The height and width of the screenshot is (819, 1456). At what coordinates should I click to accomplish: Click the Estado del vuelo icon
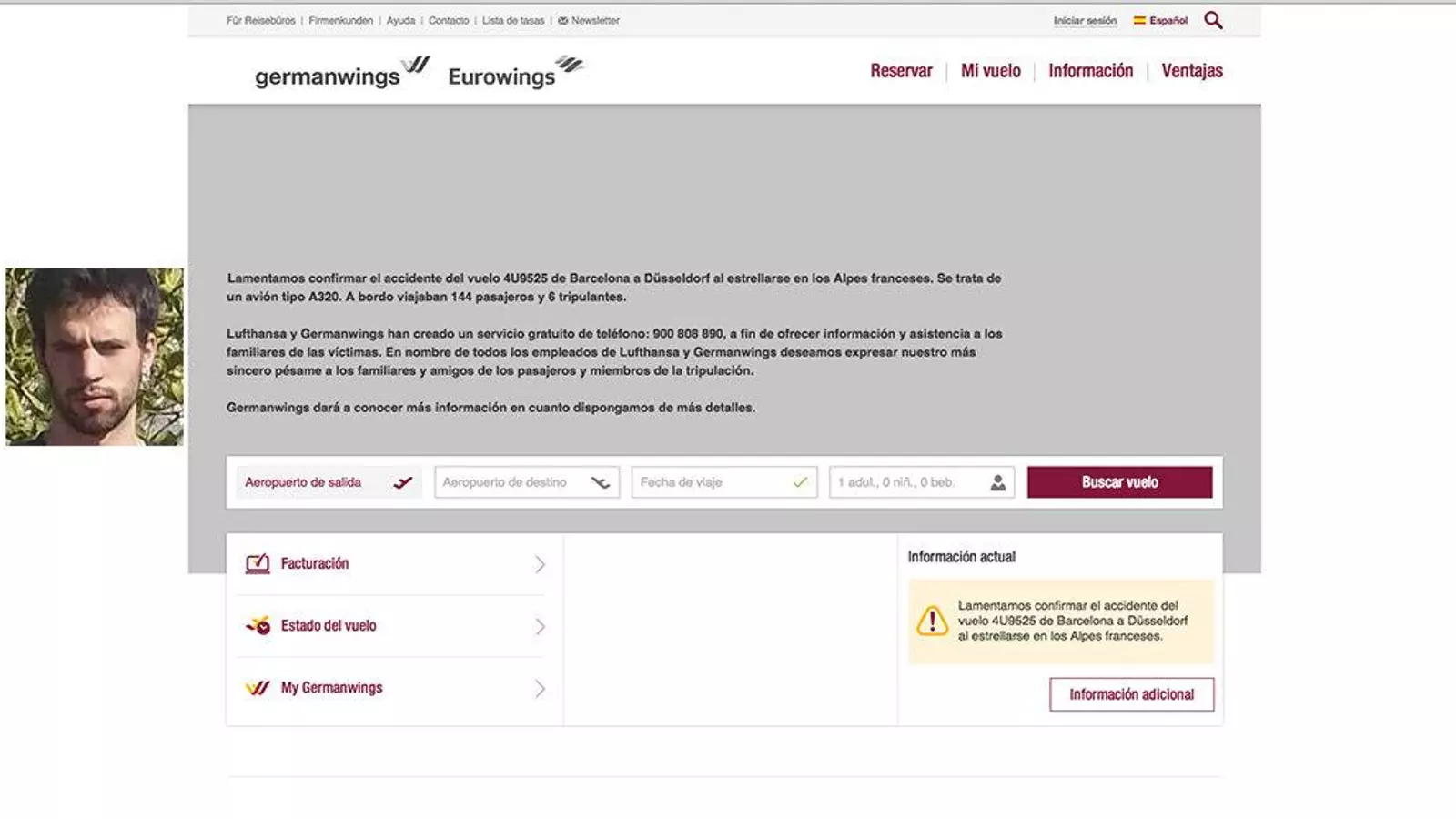258,626
